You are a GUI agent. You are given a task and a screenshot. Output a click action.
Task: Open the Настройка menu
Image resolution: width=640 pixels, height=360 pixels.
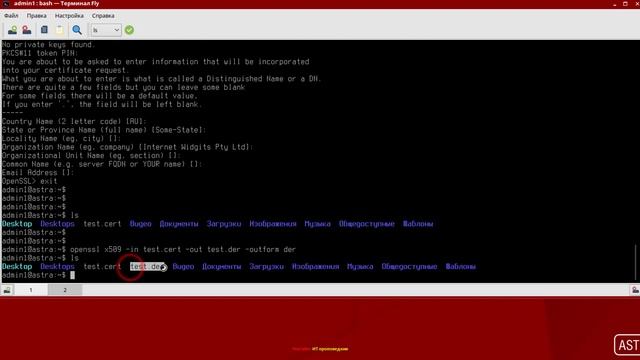[69, 16]
